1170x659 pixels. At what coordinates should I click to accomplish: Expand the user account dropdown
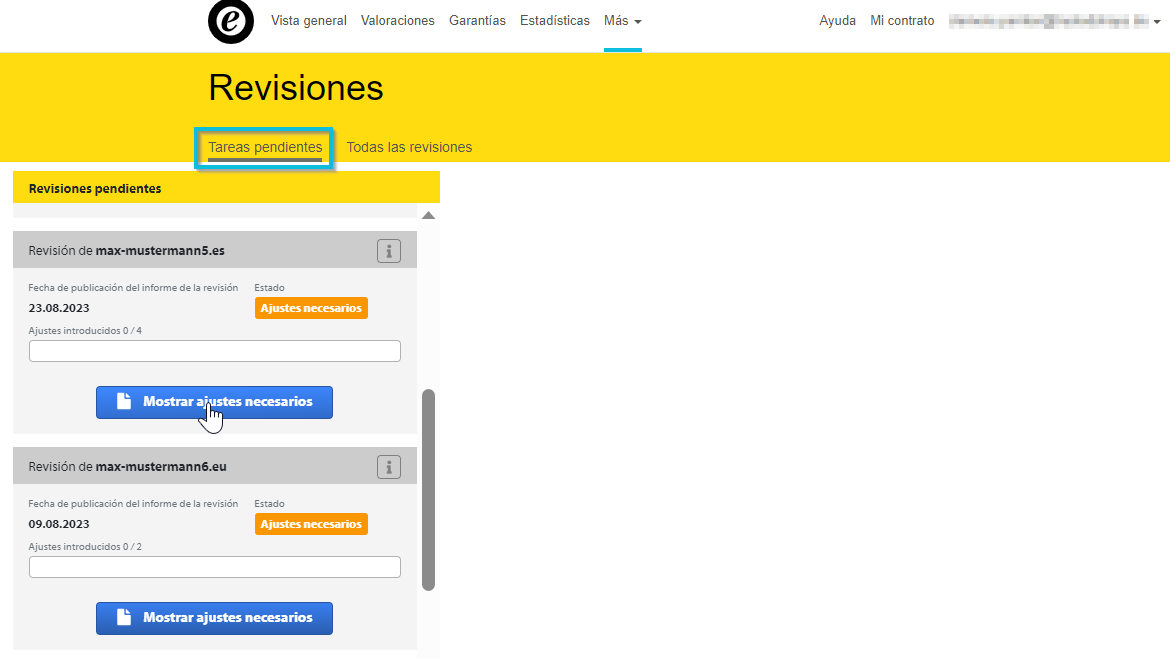(1054, 22)
